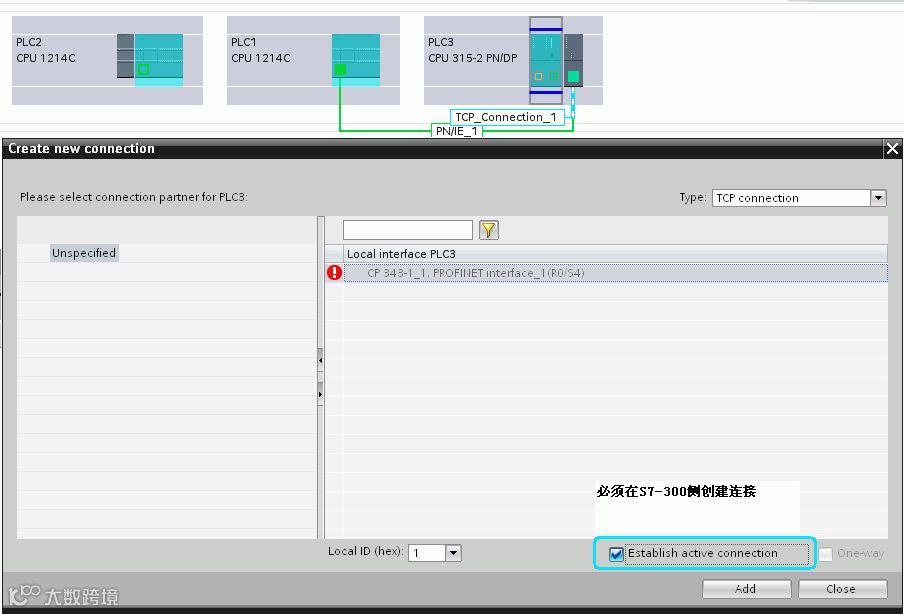Click the Local interface PLC3 column header
This screenshot has height=614, width=904.
(x=615, y=254)
